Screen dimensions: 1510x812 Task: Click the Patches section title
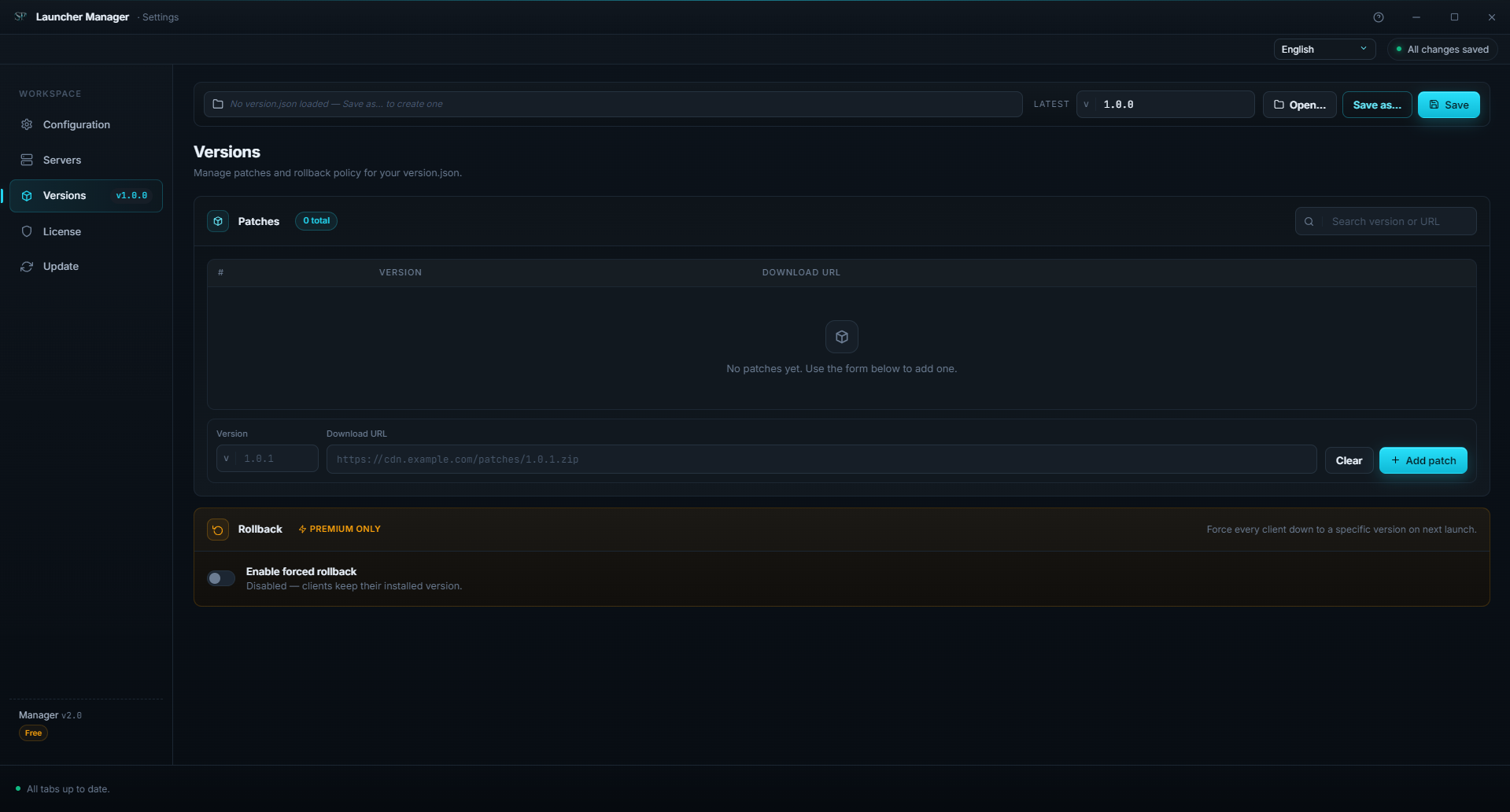click(259, 222)
